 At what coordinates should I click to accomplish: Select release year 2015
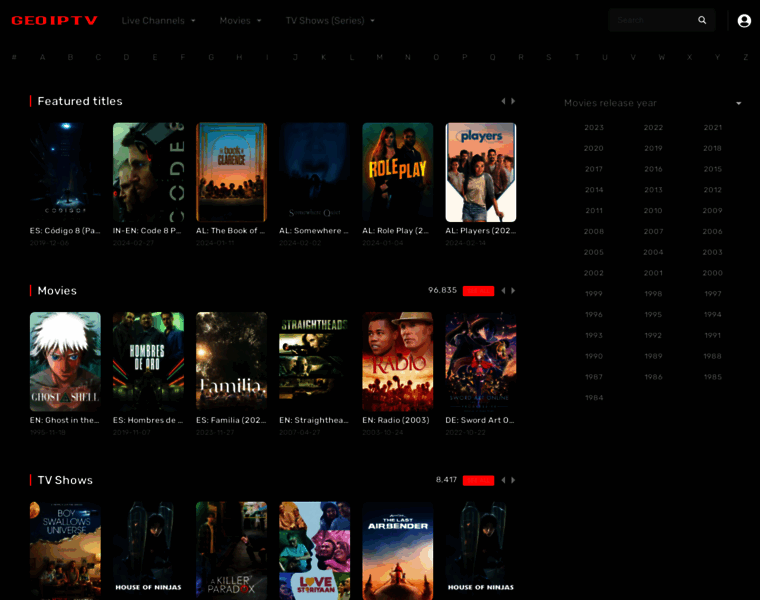point(712,169)
